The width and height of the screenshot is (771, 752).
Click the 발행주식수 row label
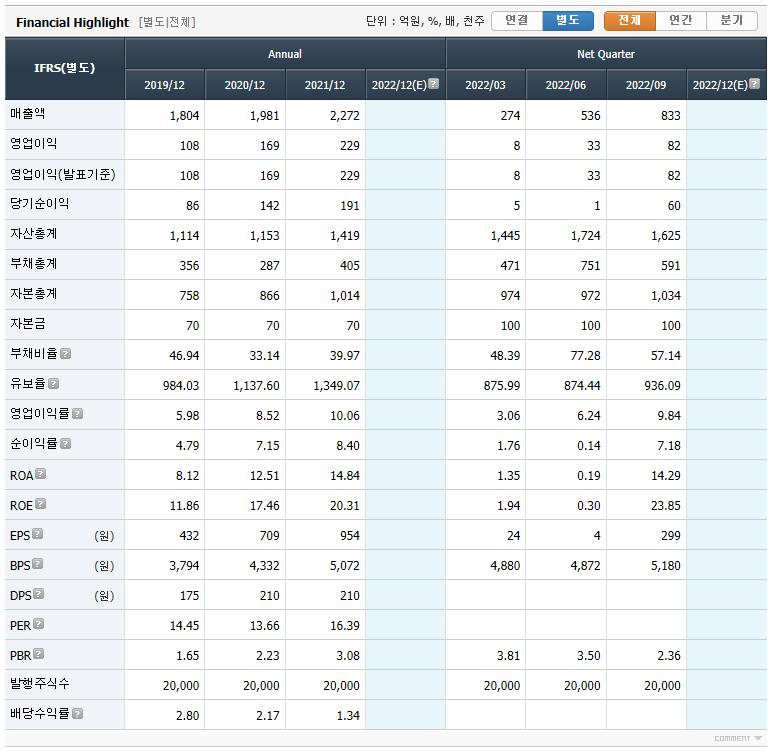click(x=39, y=683)
